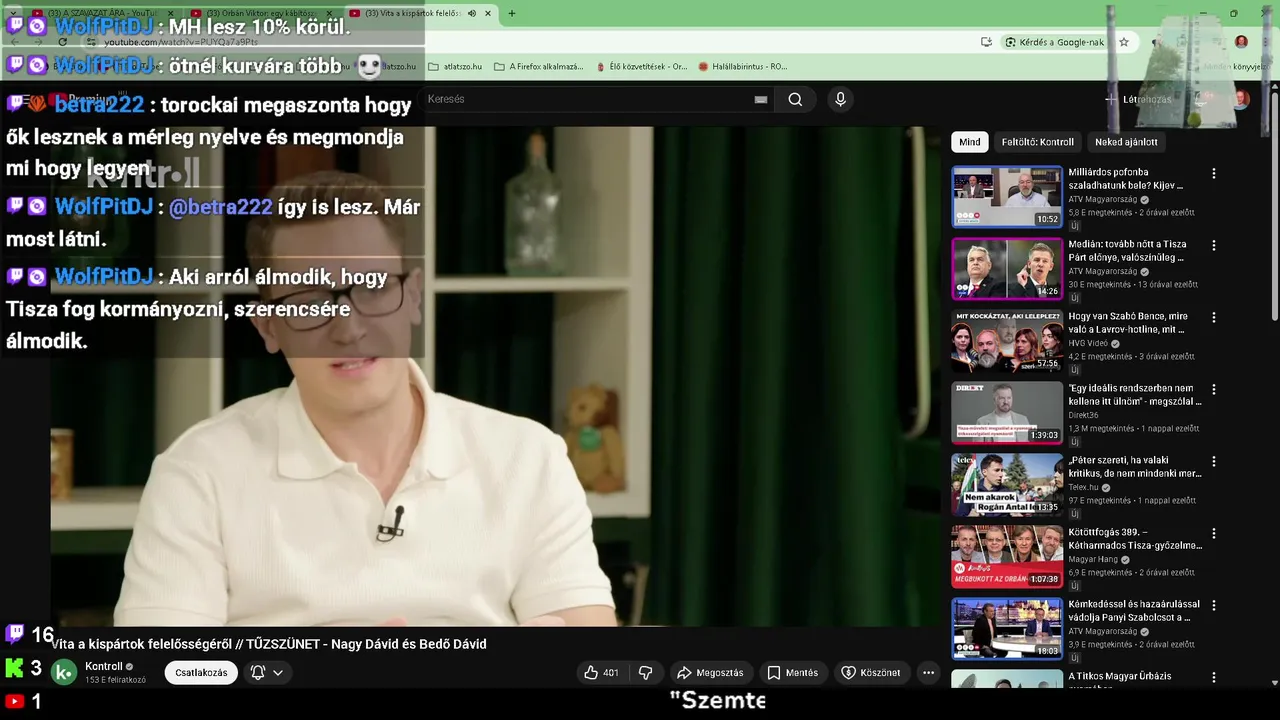Click the address bar URL youtube.com/watch

pos(181,42)
